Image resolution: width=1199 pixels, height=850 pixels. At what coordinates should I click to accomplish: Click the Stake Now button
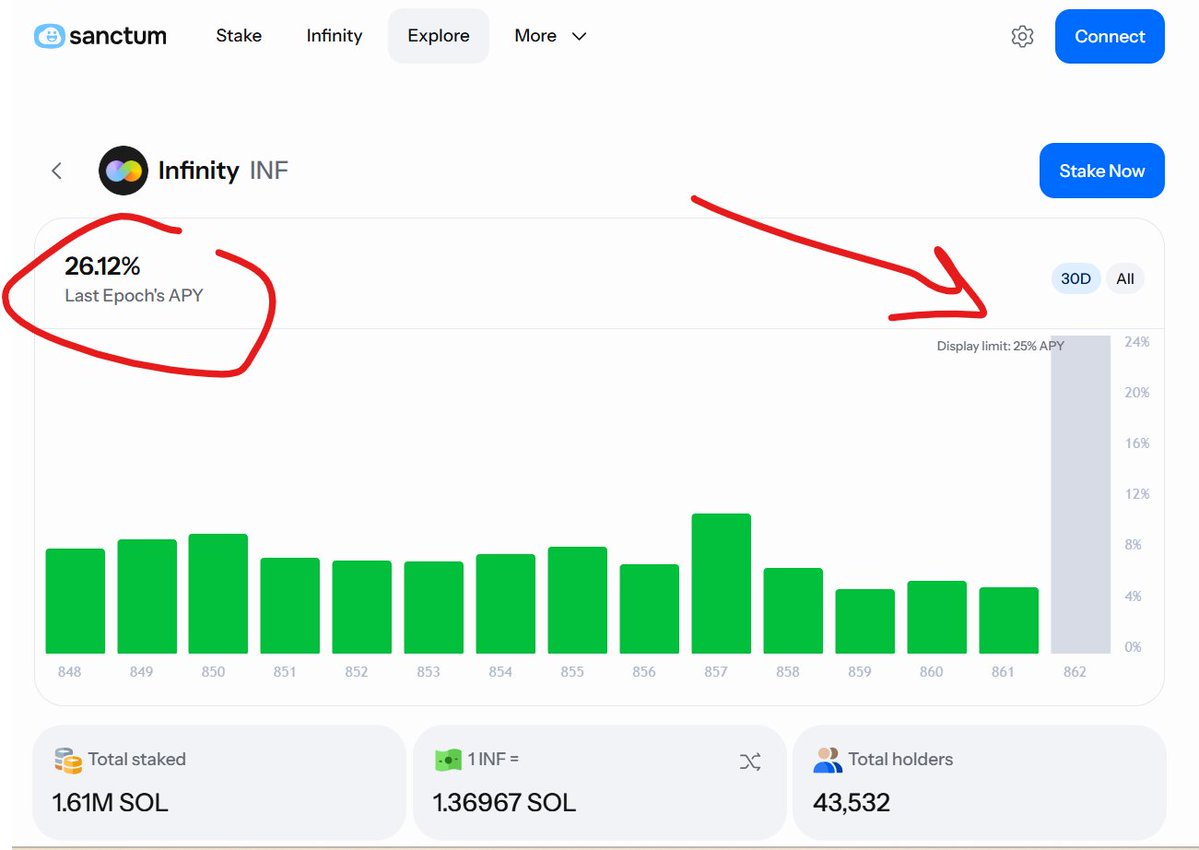pyautogui.click(x=1102, y=170)
